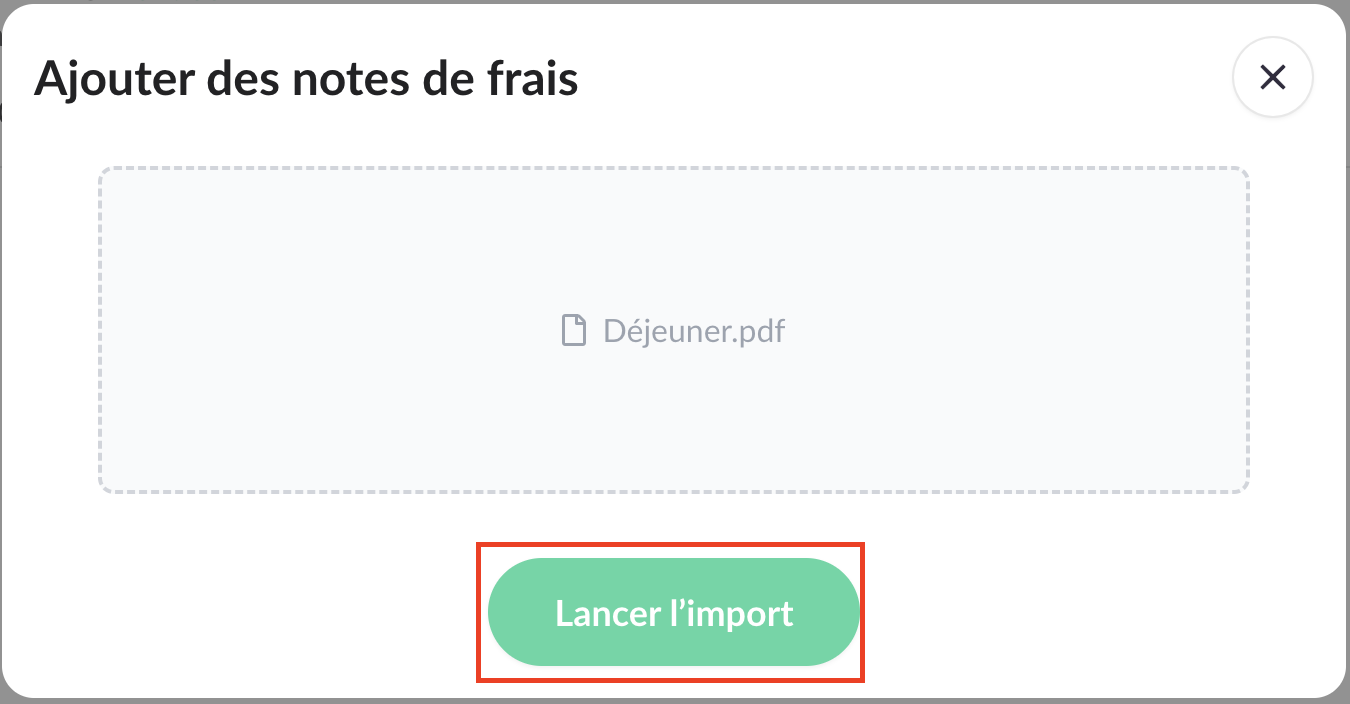Dismiss the expense report modal
Image resolution: width=1350 pixels, height=704 pixels.
pyautogui.click(x=1272, y=78)
